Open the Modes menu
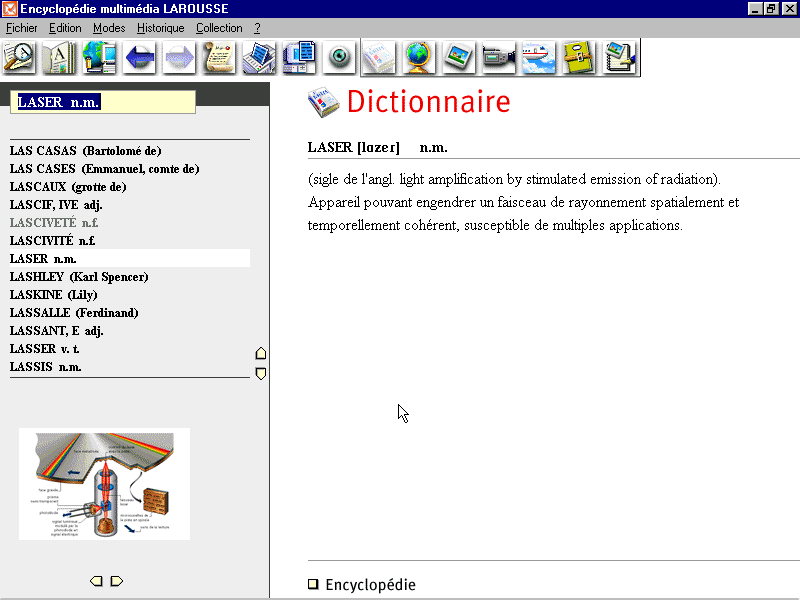The height and width of the screenshot is (600, 800). 109,28
